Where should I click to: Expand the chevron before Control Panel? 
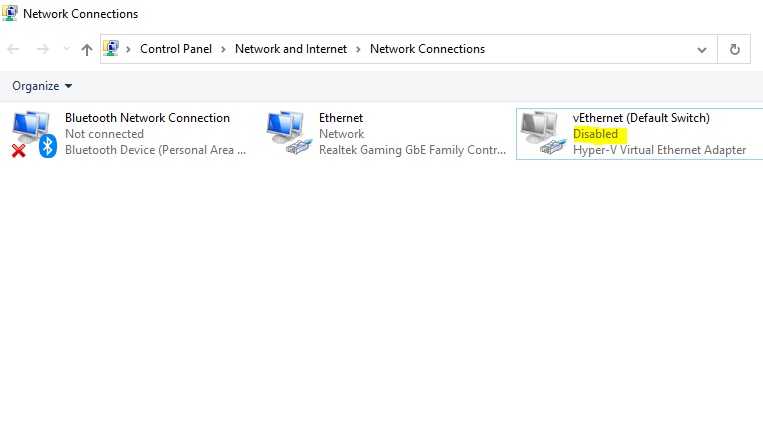tap(128, 49)
